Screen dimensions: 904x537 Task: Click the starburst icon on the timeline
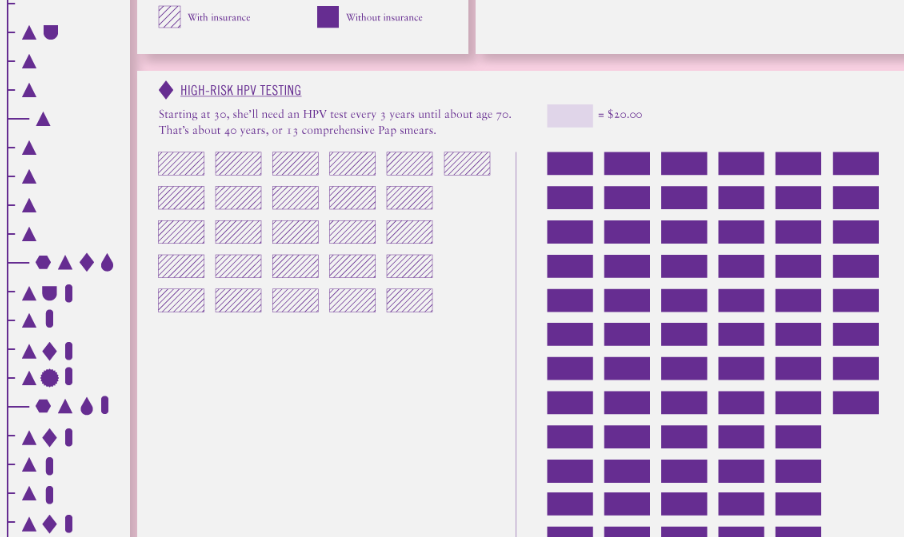tap(49, 377)
